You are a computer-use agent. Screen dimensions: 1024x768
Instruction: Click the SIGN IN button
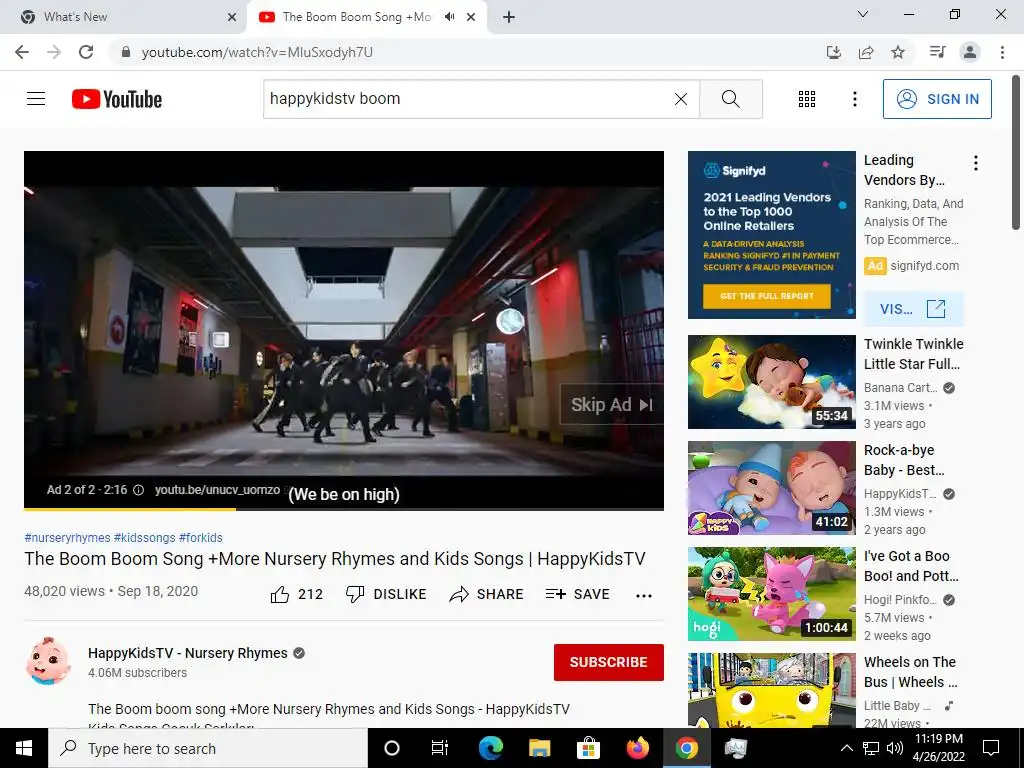(x=937, y=99)
